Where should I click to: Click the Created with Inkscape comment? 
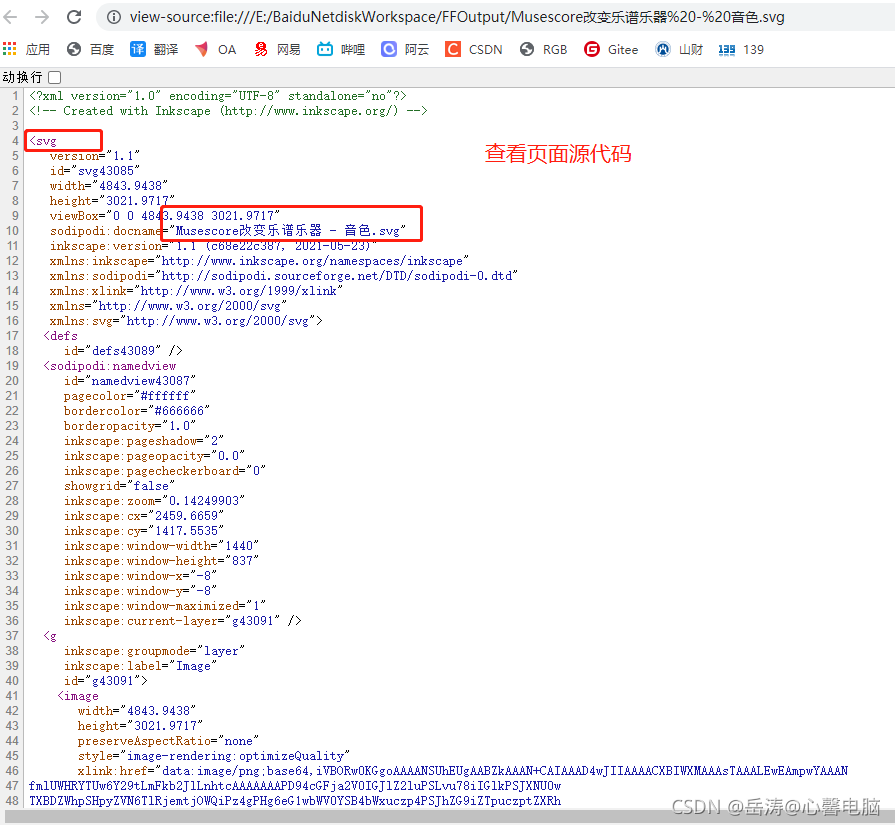pos(228,111)
